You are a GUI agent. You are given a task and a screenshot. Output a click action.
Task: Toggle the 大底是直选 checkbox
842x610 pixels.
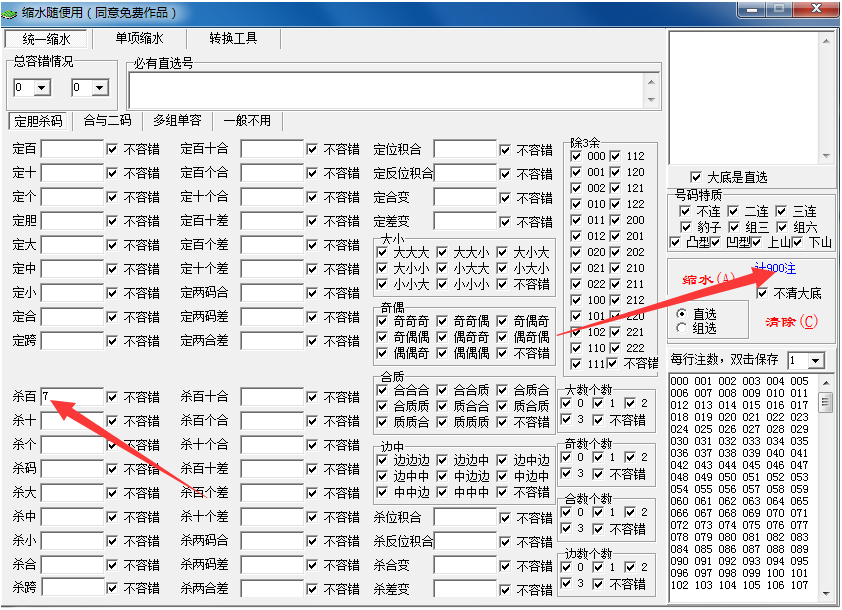coord(697,177)
